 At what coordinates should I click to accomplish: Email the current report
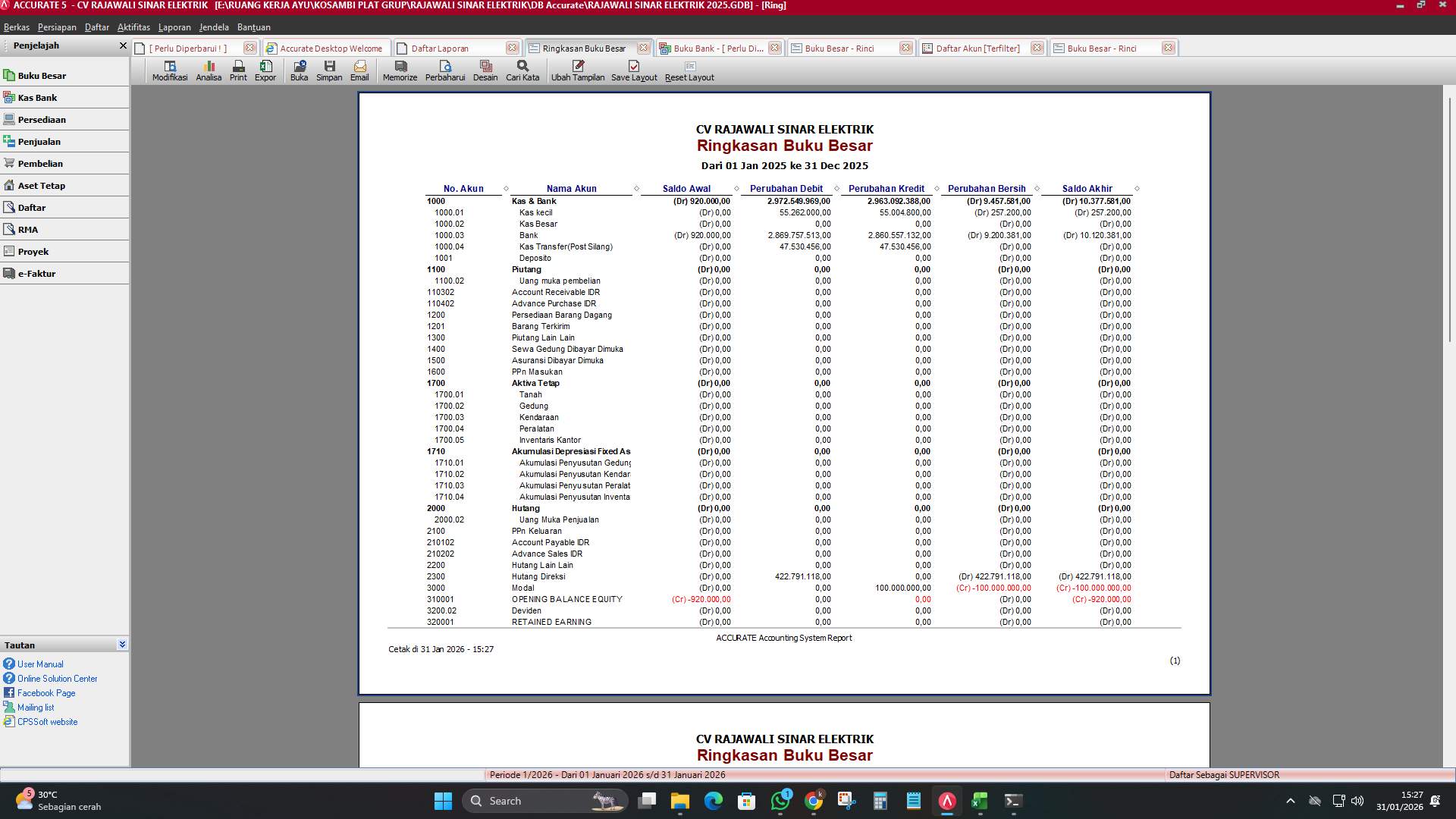tap(359, 71)
